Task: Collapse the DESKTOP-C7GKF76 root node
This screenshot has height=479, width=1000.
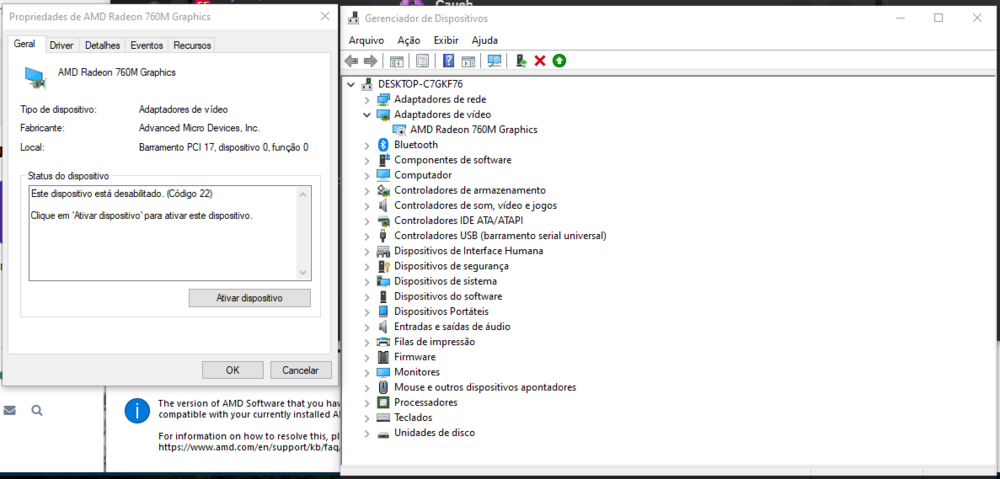Action: 351,84
